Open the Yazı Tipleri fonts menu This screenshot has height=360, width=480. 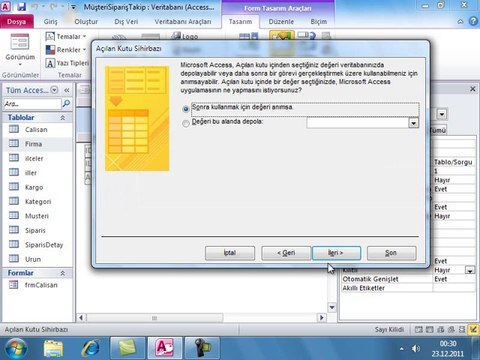pyautogui.click(x=67, y=63)
